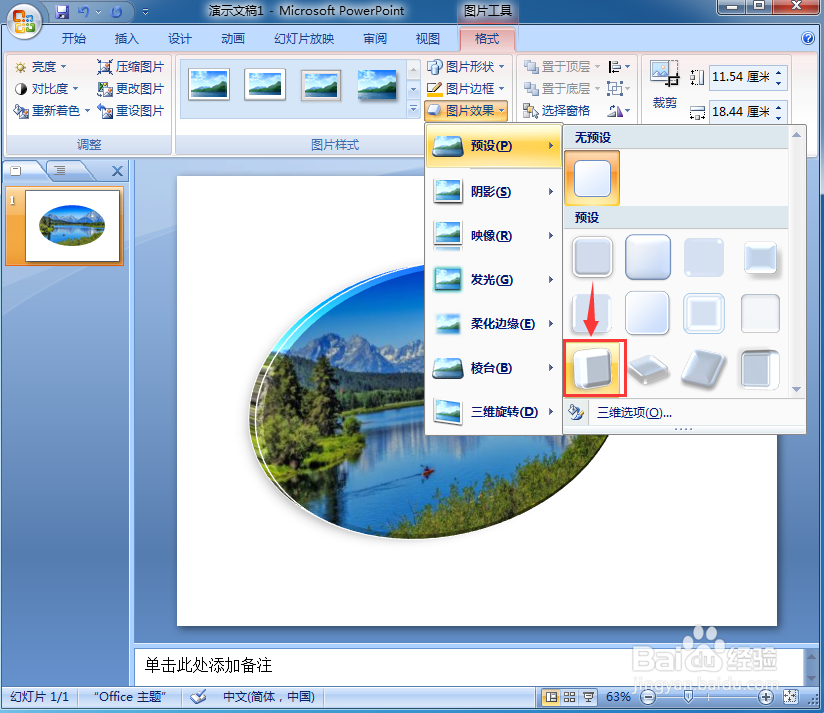Choose the angled preset third in row three

(x=704, y=369)
